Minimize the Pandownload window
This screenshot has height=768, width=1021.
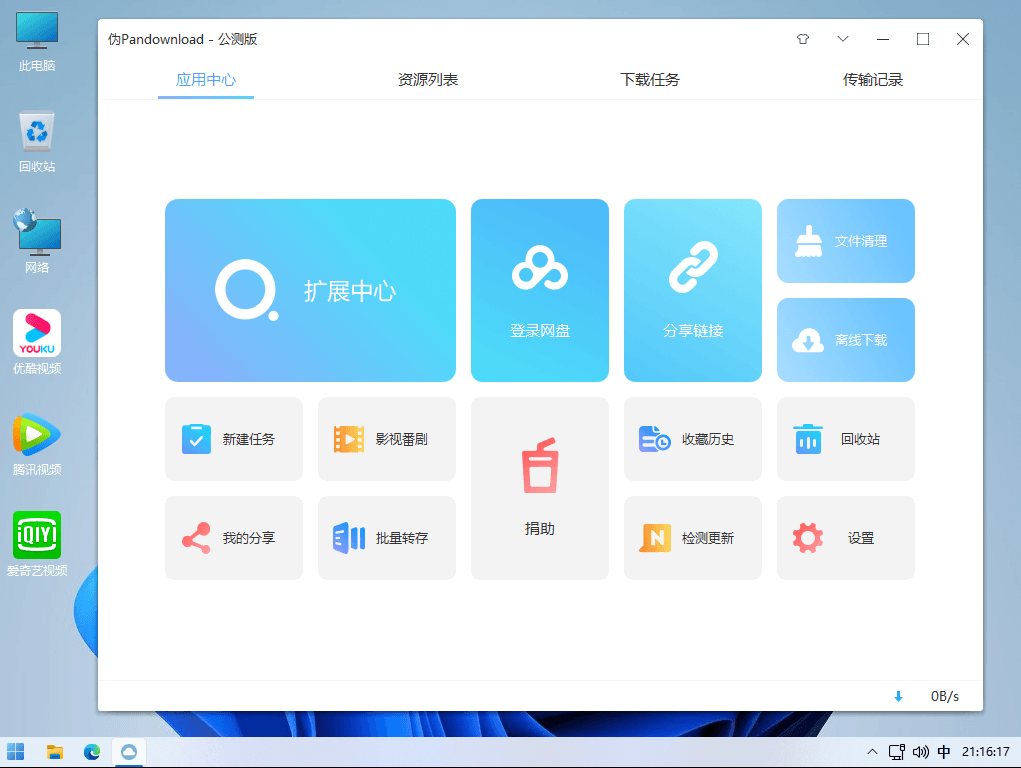(x=883, y=39)
